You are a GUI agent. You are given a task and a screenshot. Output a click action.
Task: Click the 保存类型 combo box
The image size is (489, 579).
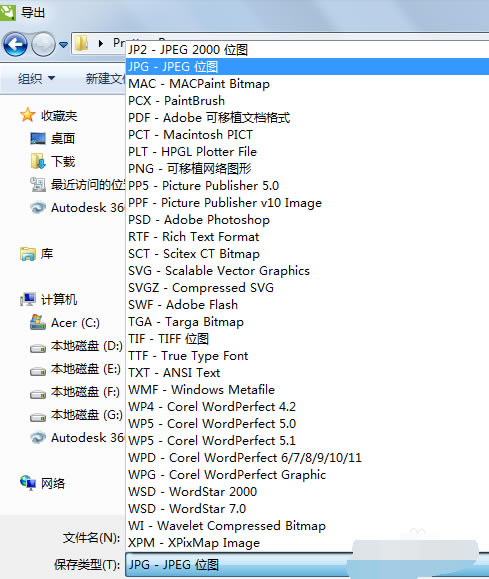307,565
